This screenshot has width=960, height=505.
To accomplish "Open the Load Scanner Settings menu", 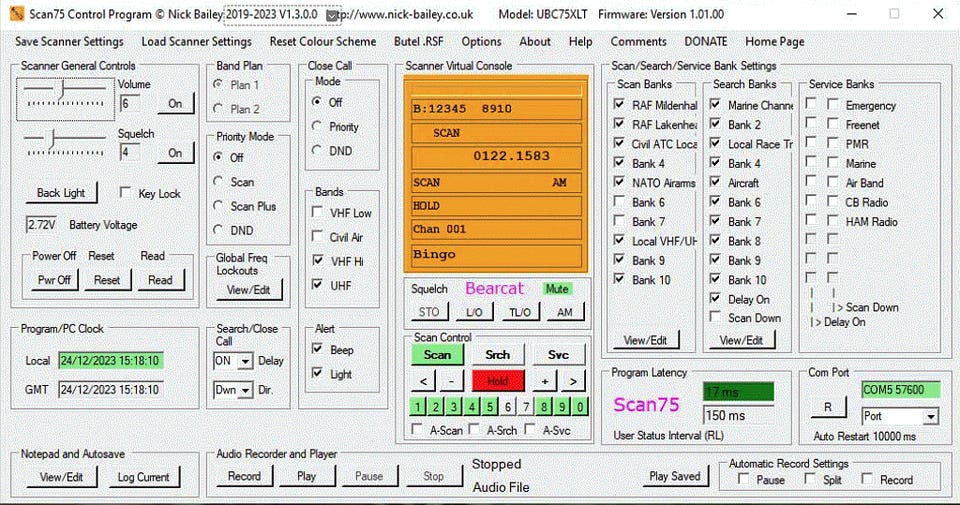I will (197, 42).
